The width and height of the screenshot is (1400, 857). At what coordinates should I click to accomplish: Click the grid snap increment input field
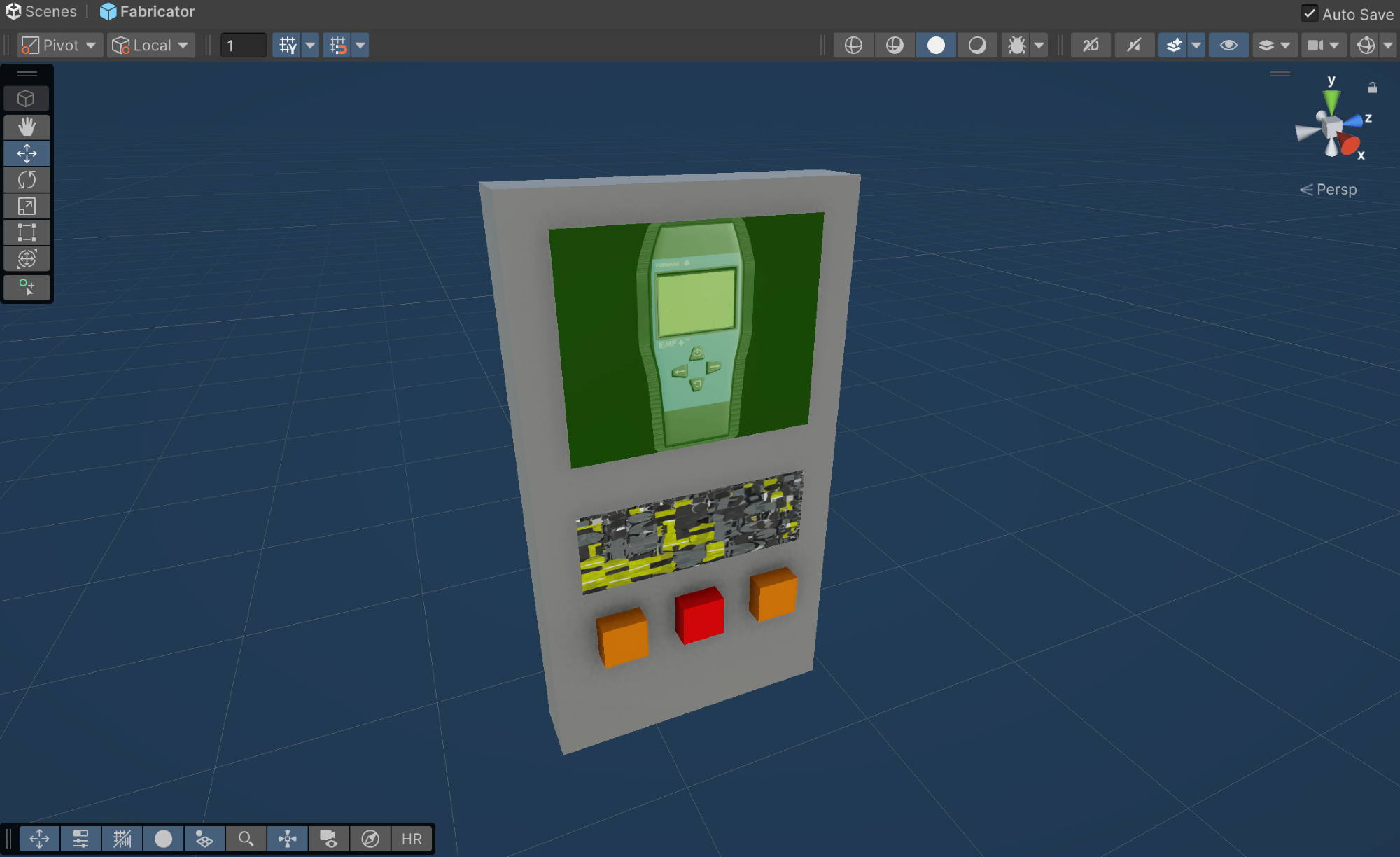[x=243, y=46]
